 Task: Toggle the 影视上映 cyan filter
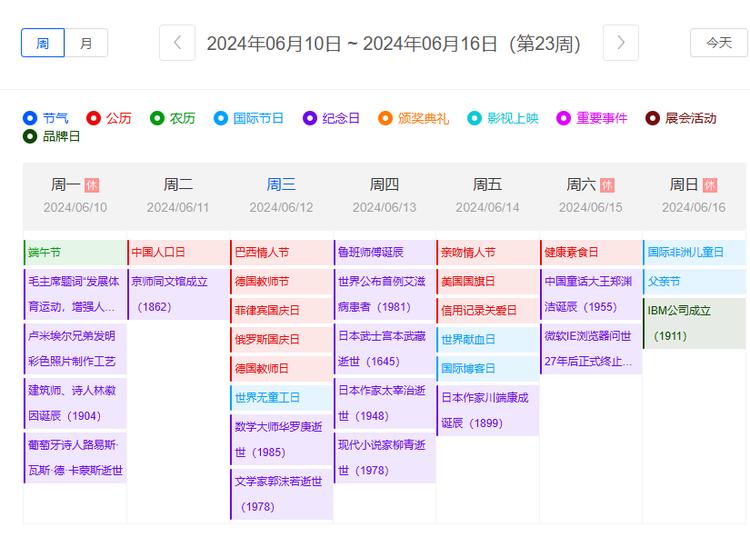pos(475,118)
